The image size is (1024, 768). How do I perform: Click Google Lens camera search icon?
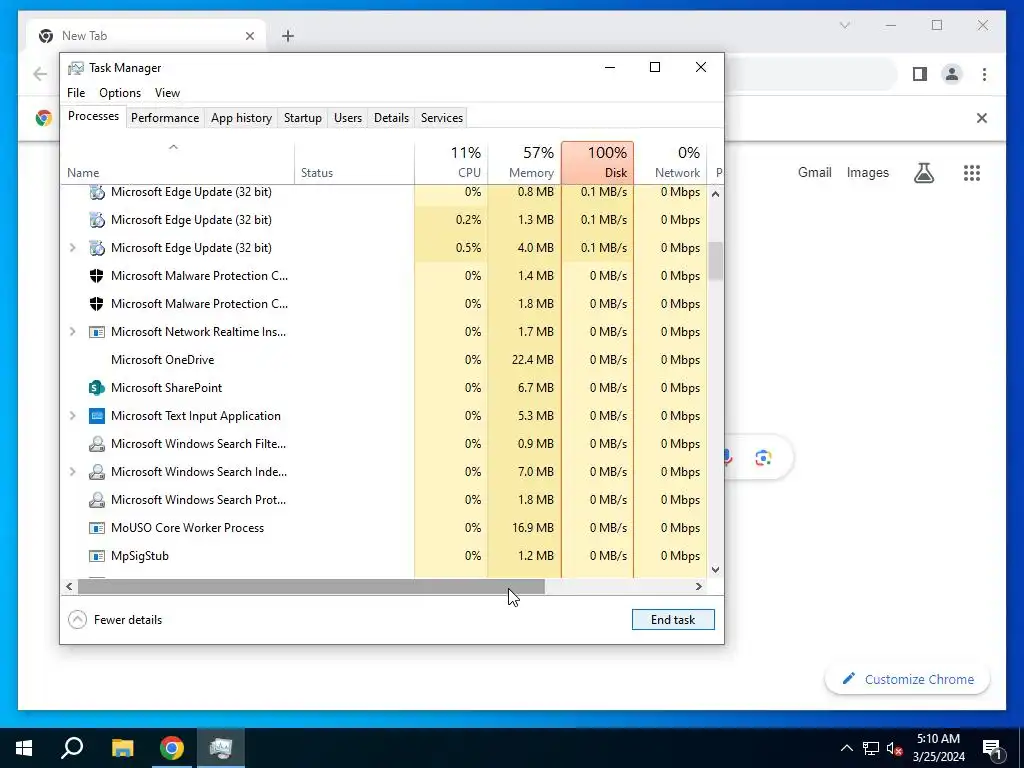click(763, 458)
